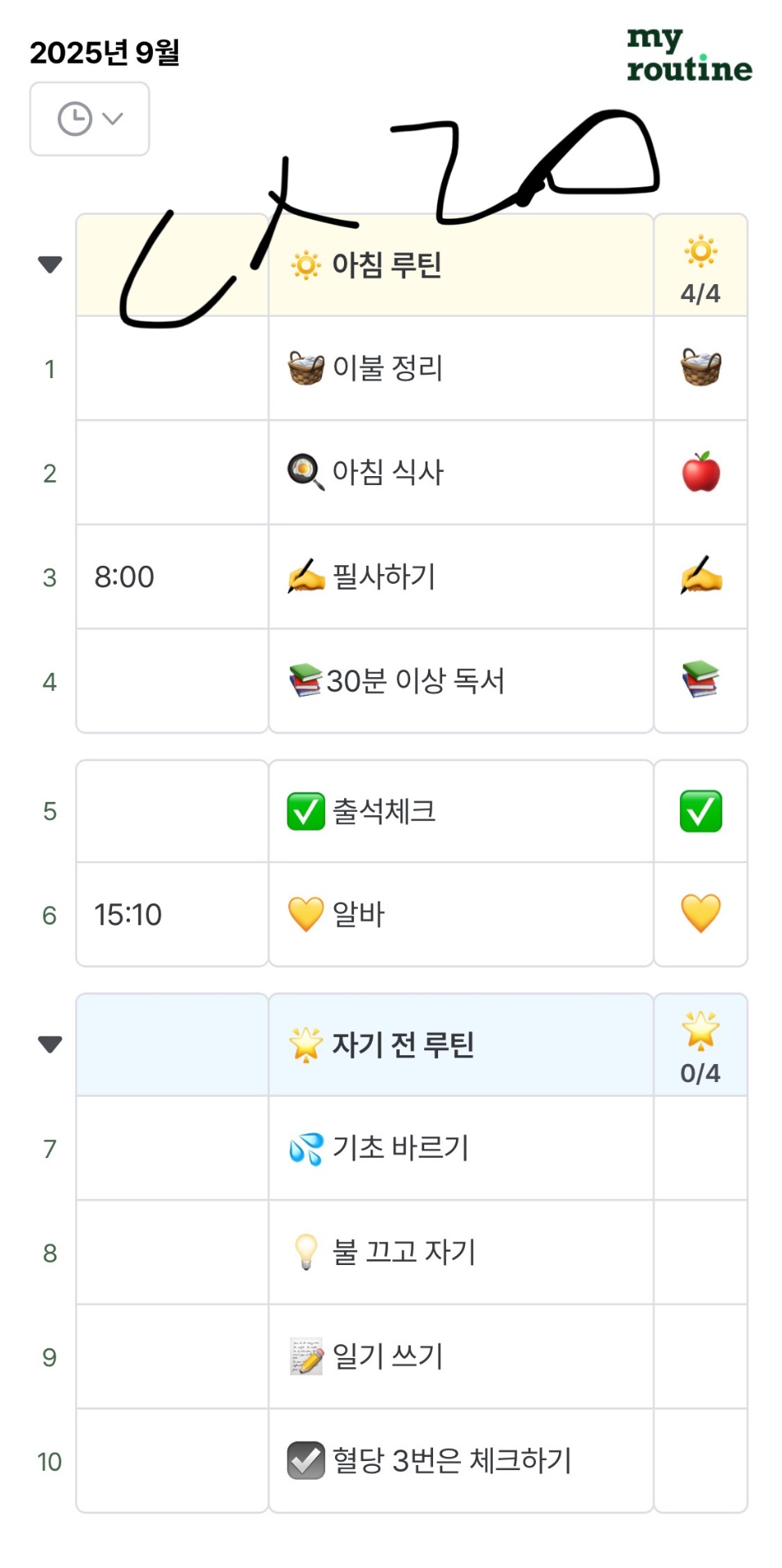Click the frying pan icon for 아침 식사

306,472
